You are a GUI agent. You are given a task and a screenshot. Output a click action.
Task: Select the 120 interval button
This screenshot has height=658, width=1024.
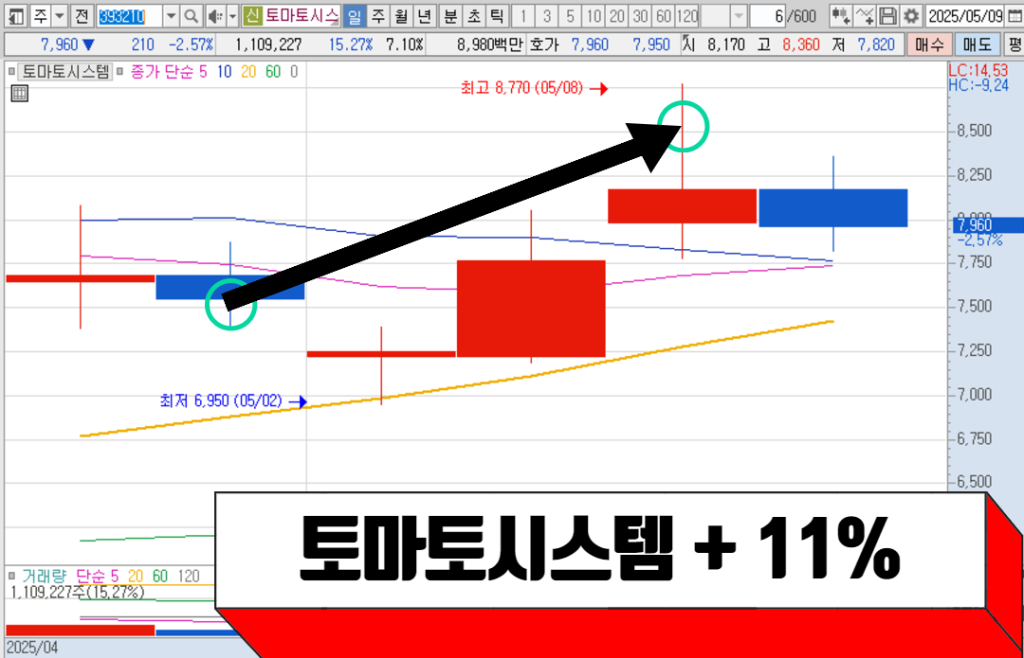(x=687, y=15)
